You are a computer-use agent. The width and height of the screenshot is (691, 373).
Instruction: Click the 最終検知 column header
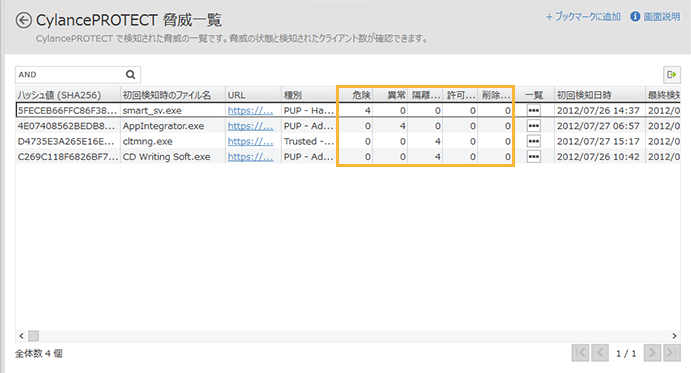pos(663,95)
